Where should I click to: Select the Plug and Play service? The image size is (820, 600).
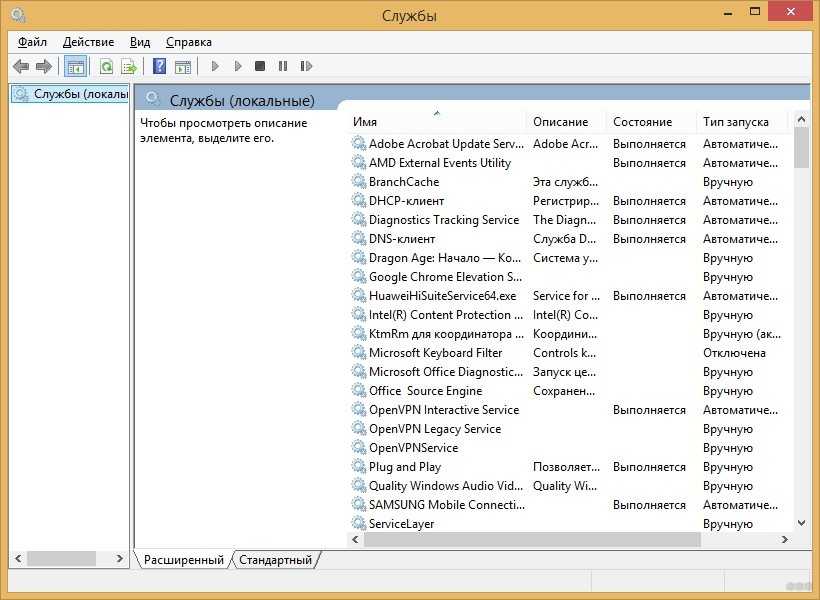click(404, 467)
